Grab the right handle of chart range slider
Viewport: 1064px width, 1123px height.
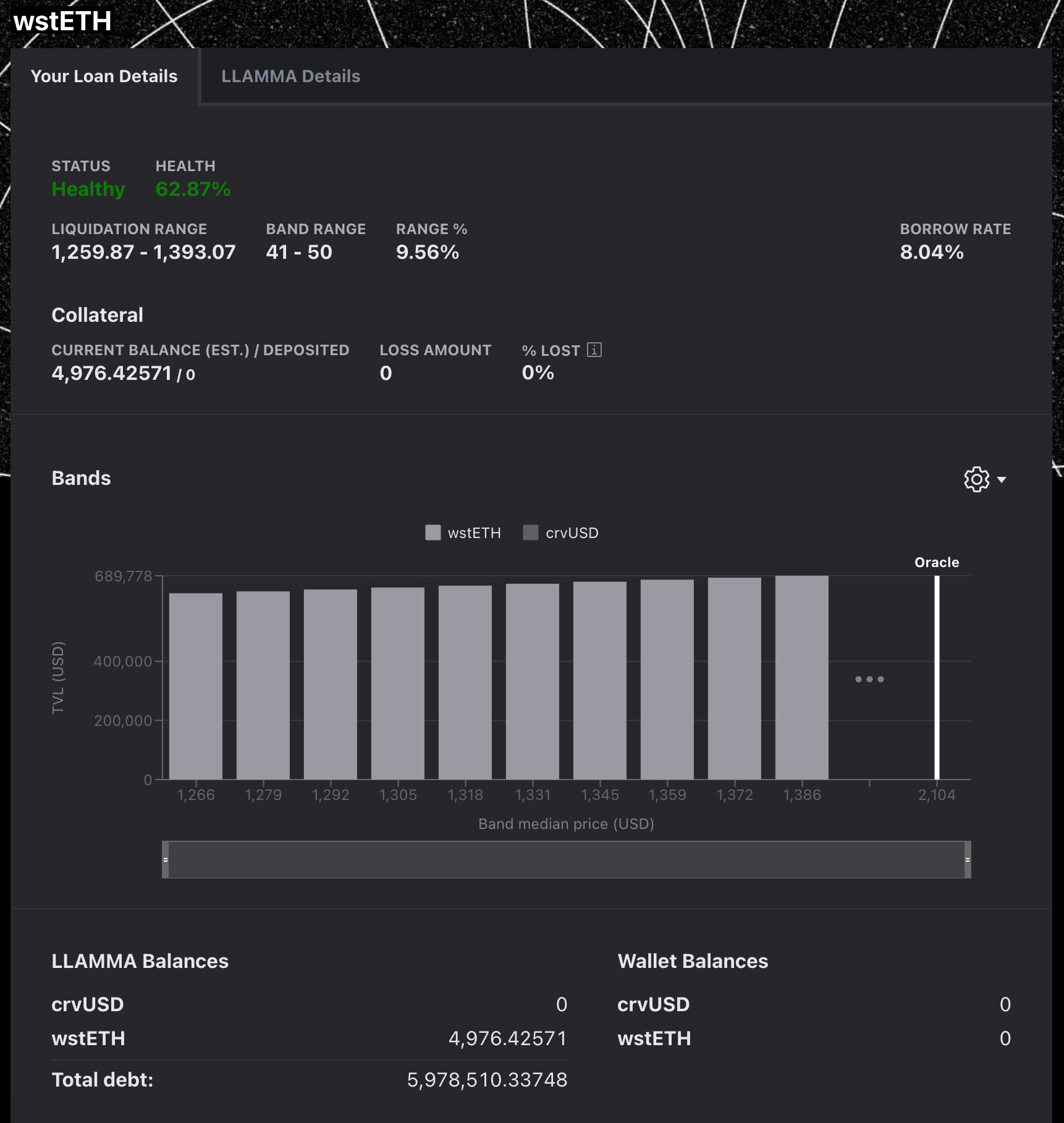click(x=967, y=859)
